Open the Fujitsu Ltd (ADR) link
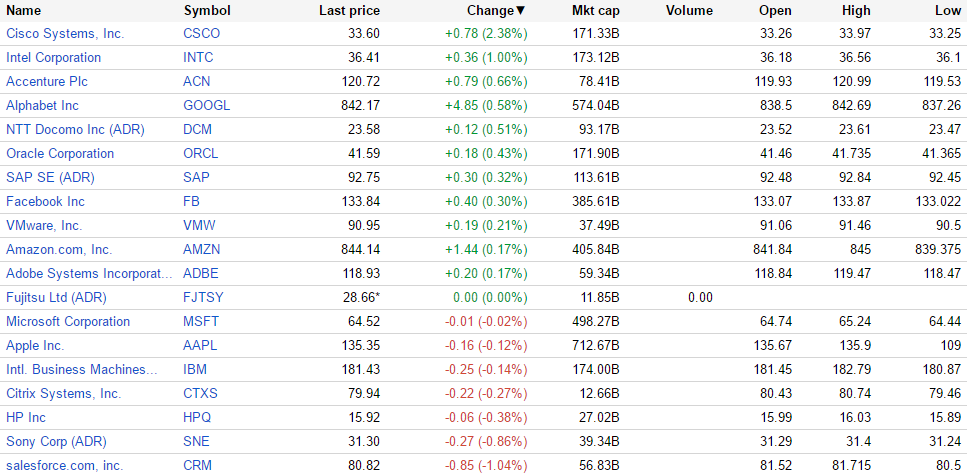 56,298
